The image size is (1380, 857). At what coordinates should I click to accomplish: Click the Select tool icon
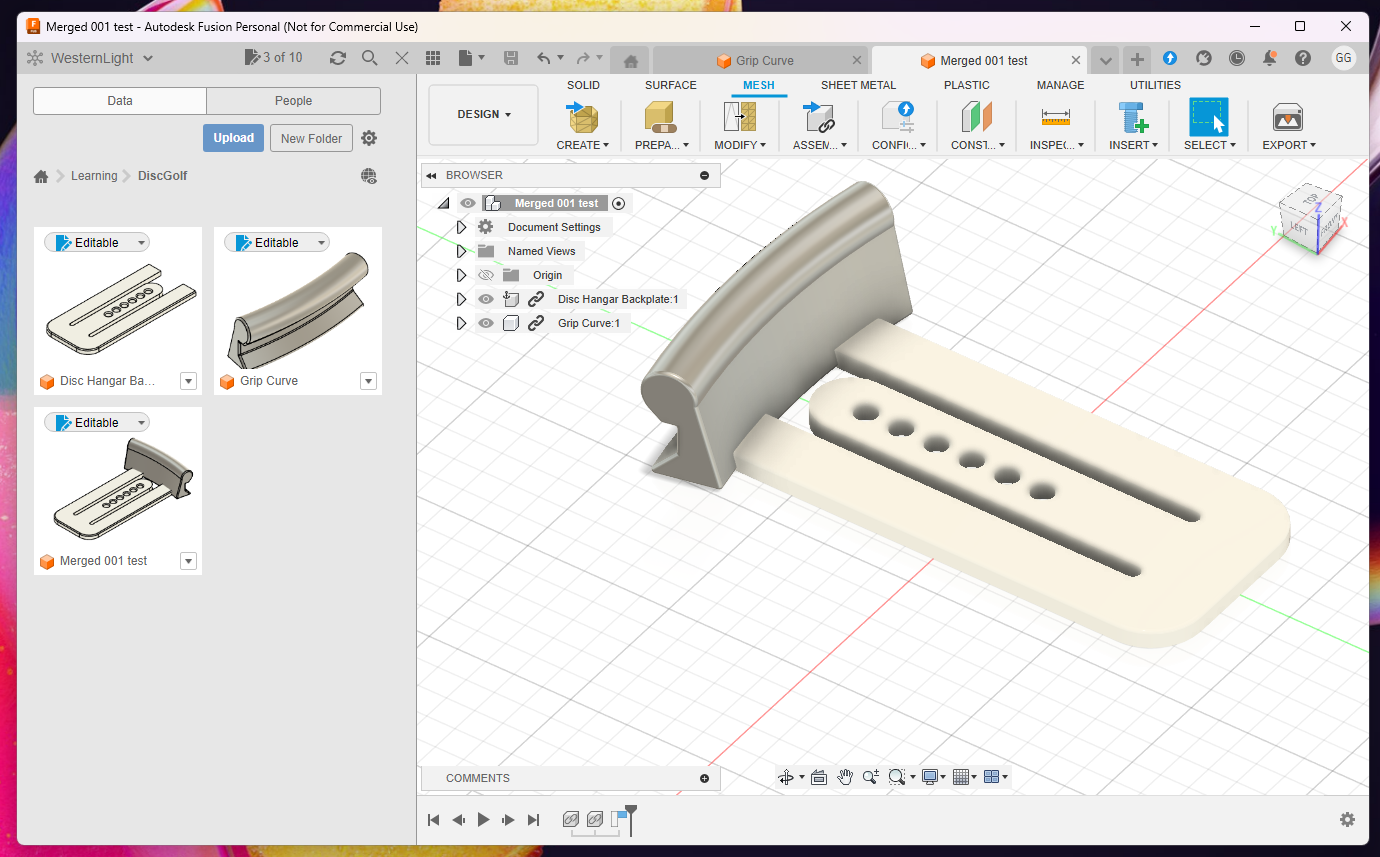(x=1208, y=117)
